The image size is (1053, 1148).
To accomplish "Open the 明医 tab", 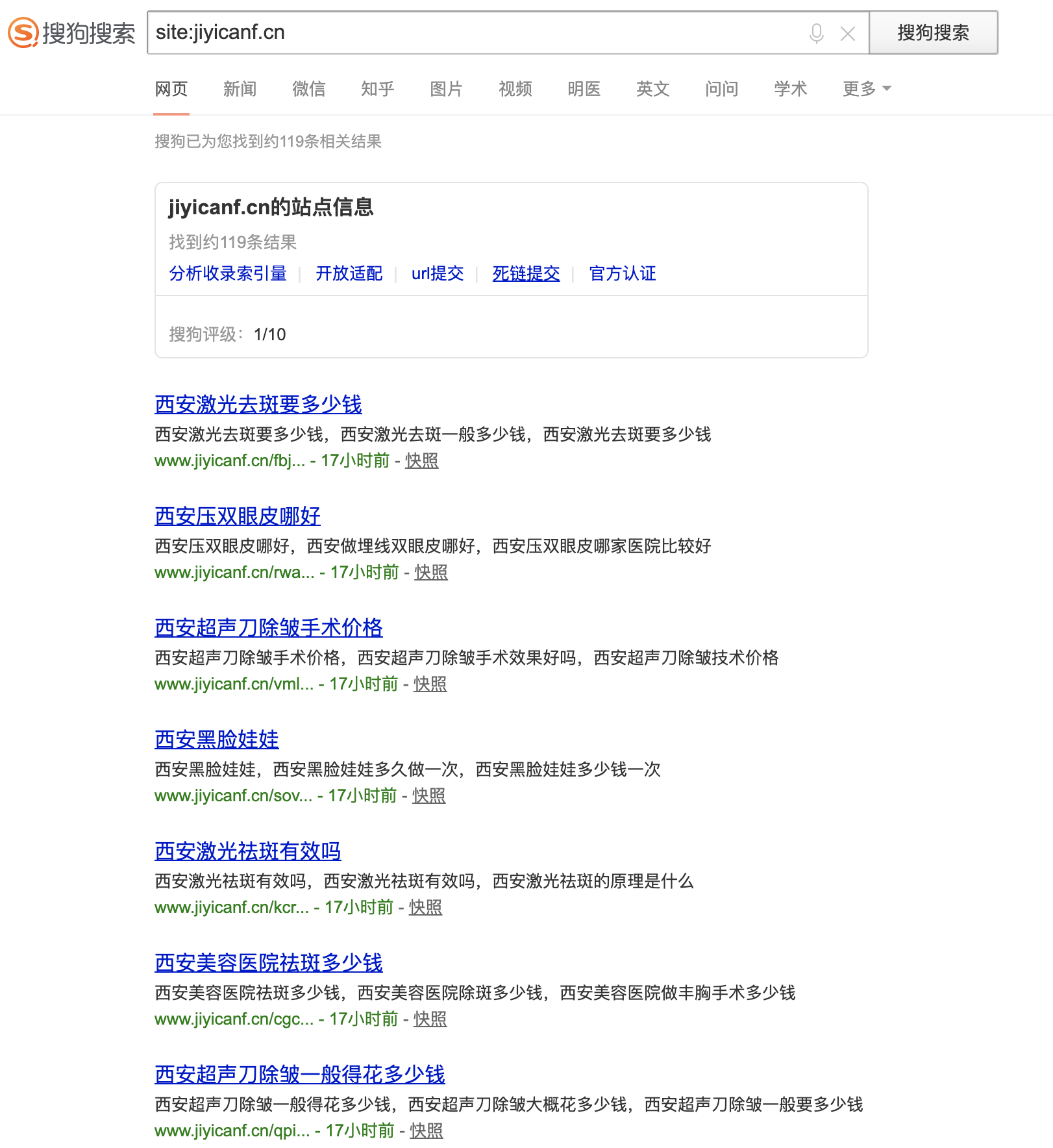I will [584, 89].
